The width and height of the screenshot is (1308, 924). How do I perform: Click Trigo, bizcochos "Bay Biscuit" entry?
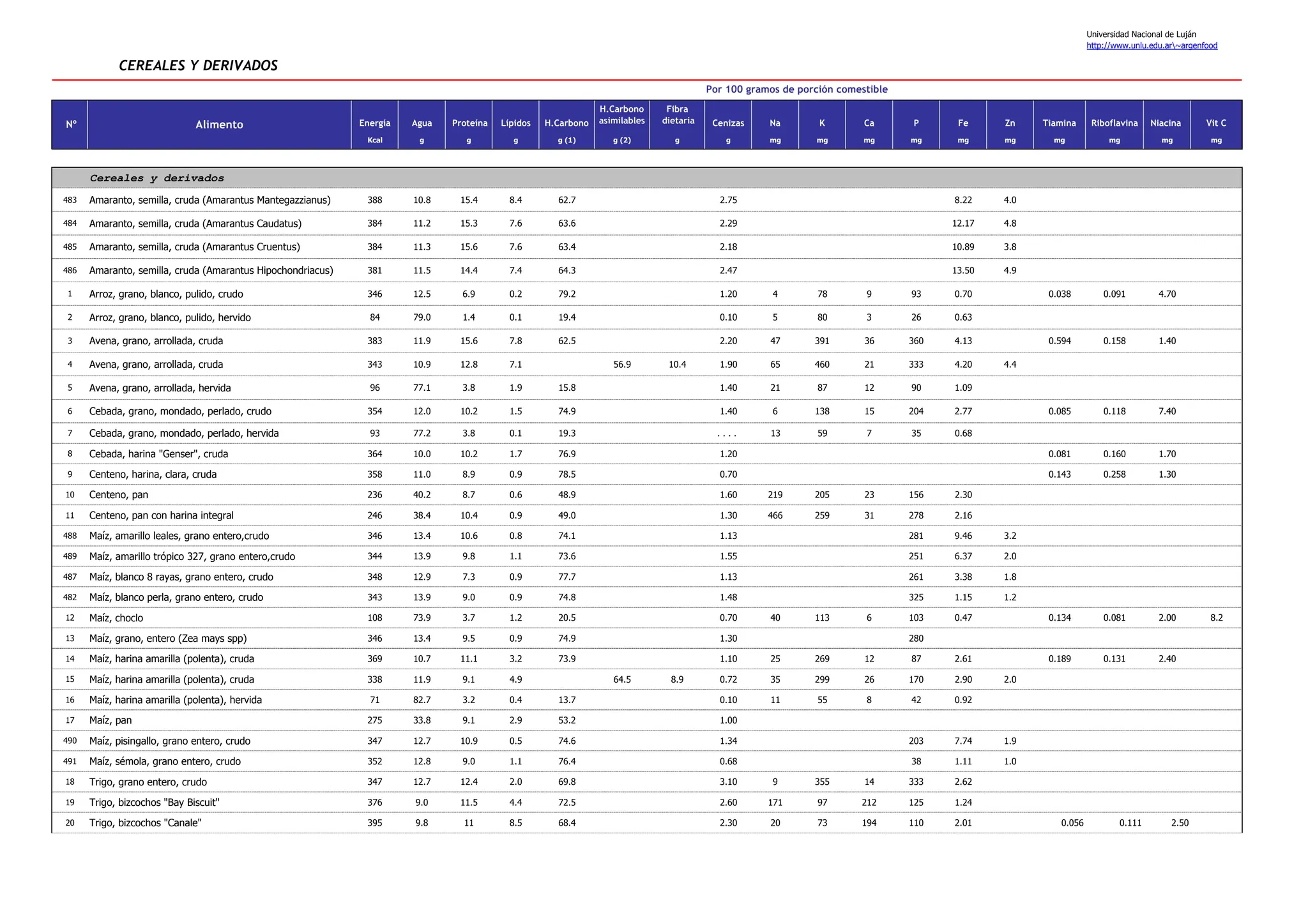pyautogui.click(x=154, y=802)
